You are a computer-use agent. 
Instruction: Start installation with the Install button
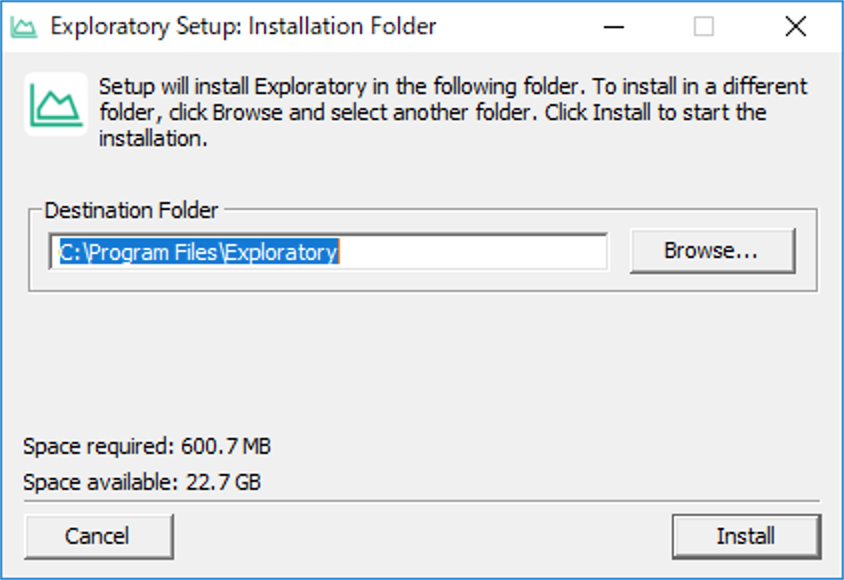(747, 536)
